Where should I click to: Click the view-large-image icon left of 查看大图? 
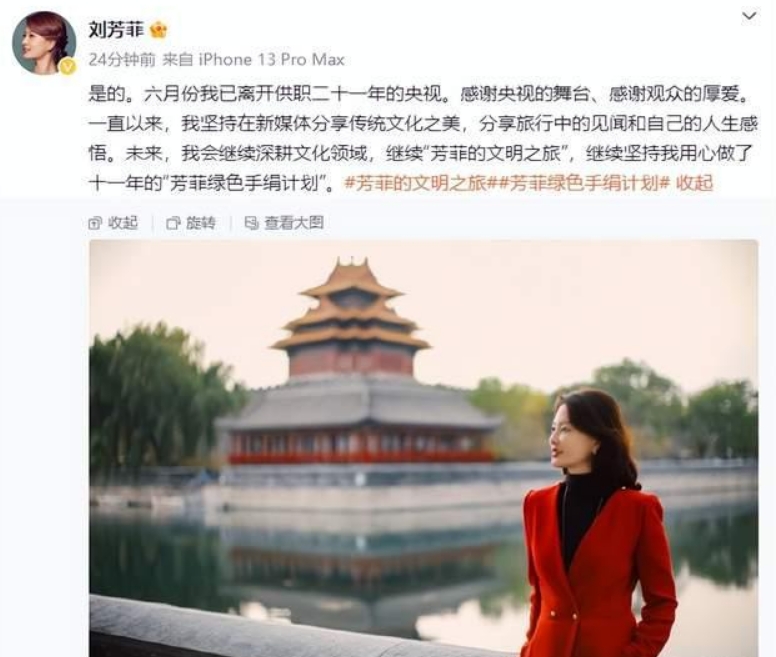pyautogui.click(x=251, y=223)
